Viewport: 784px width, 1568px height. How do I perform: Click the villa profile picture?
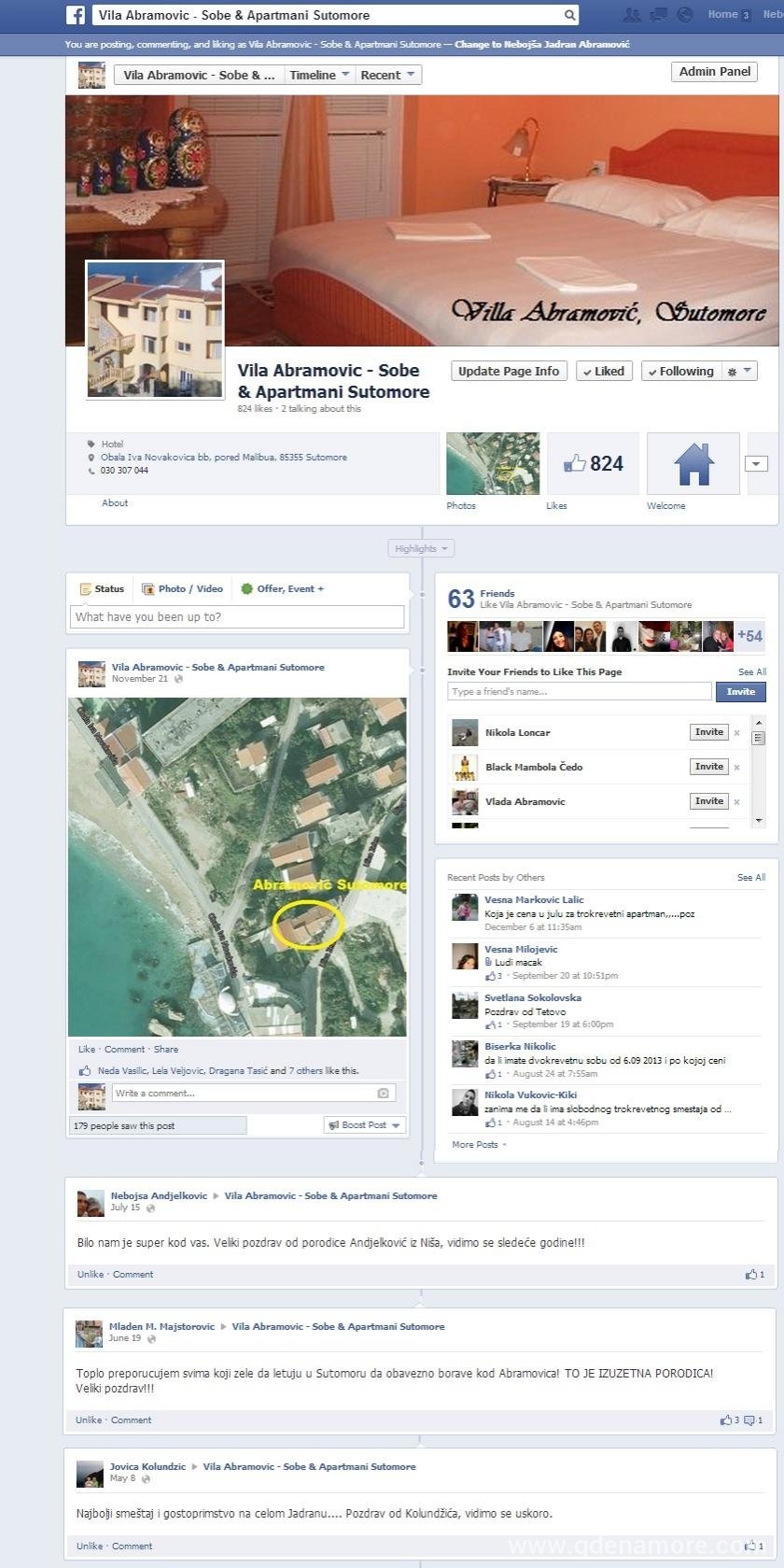(x=155, y=331)
